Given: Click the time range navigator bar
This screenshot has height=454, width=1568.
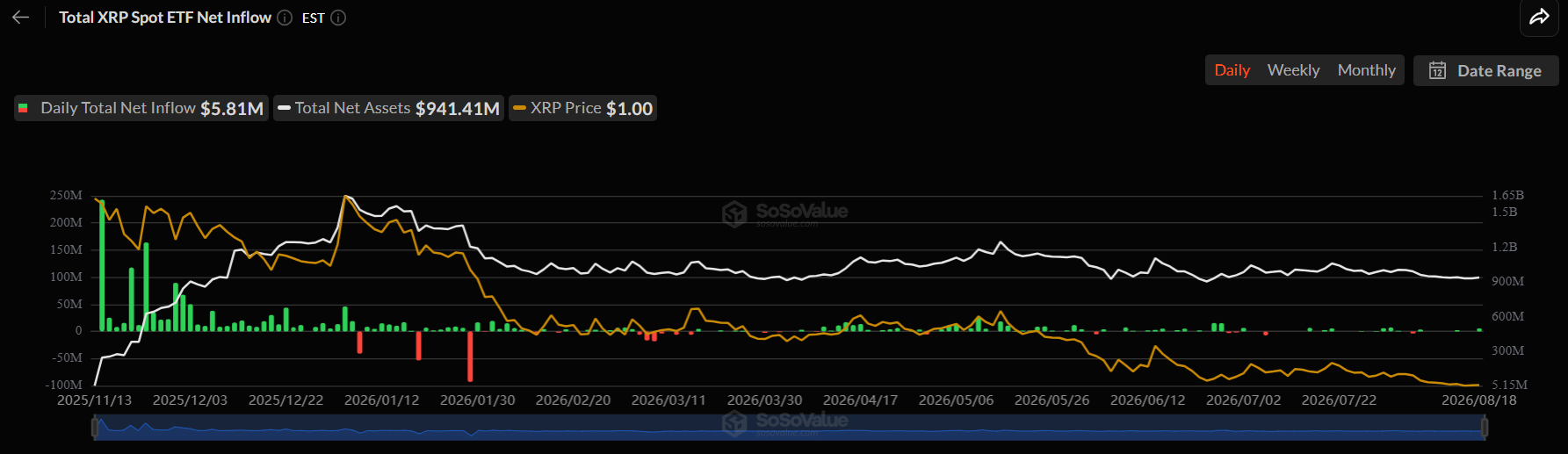Looking at the screenshot, I should (x=789, y=428).
